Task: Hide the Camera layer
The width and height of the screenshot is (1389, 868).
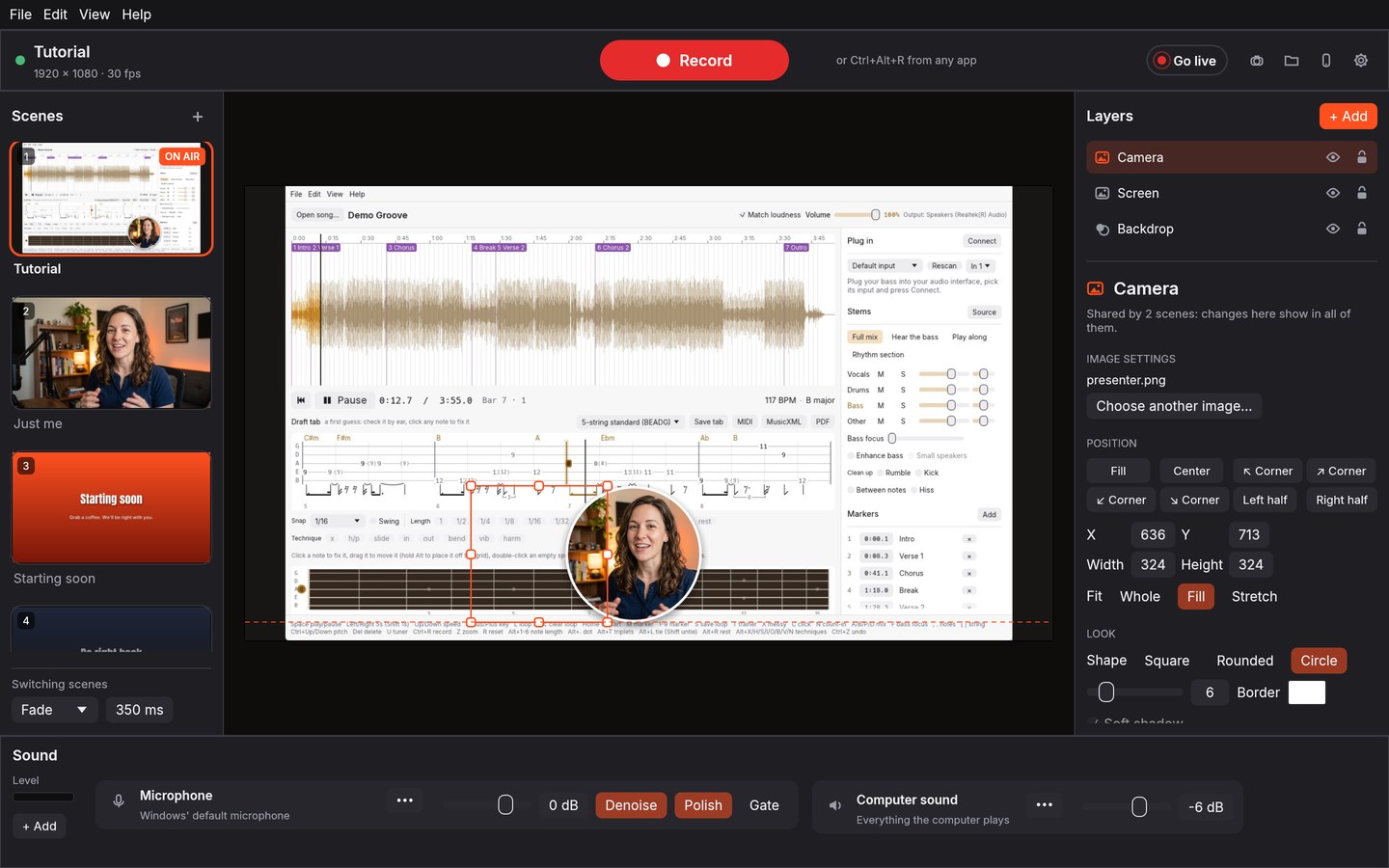Action: 1333,157
